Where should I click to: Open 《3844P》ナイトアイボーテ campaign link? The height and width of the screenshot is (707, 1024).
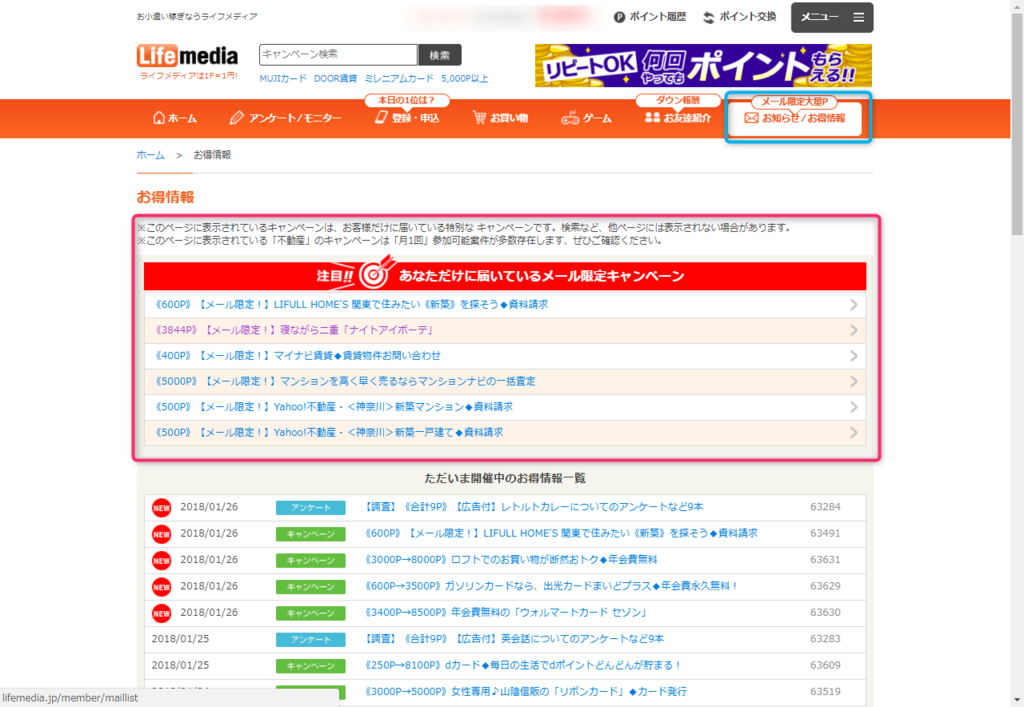(294, 330)
